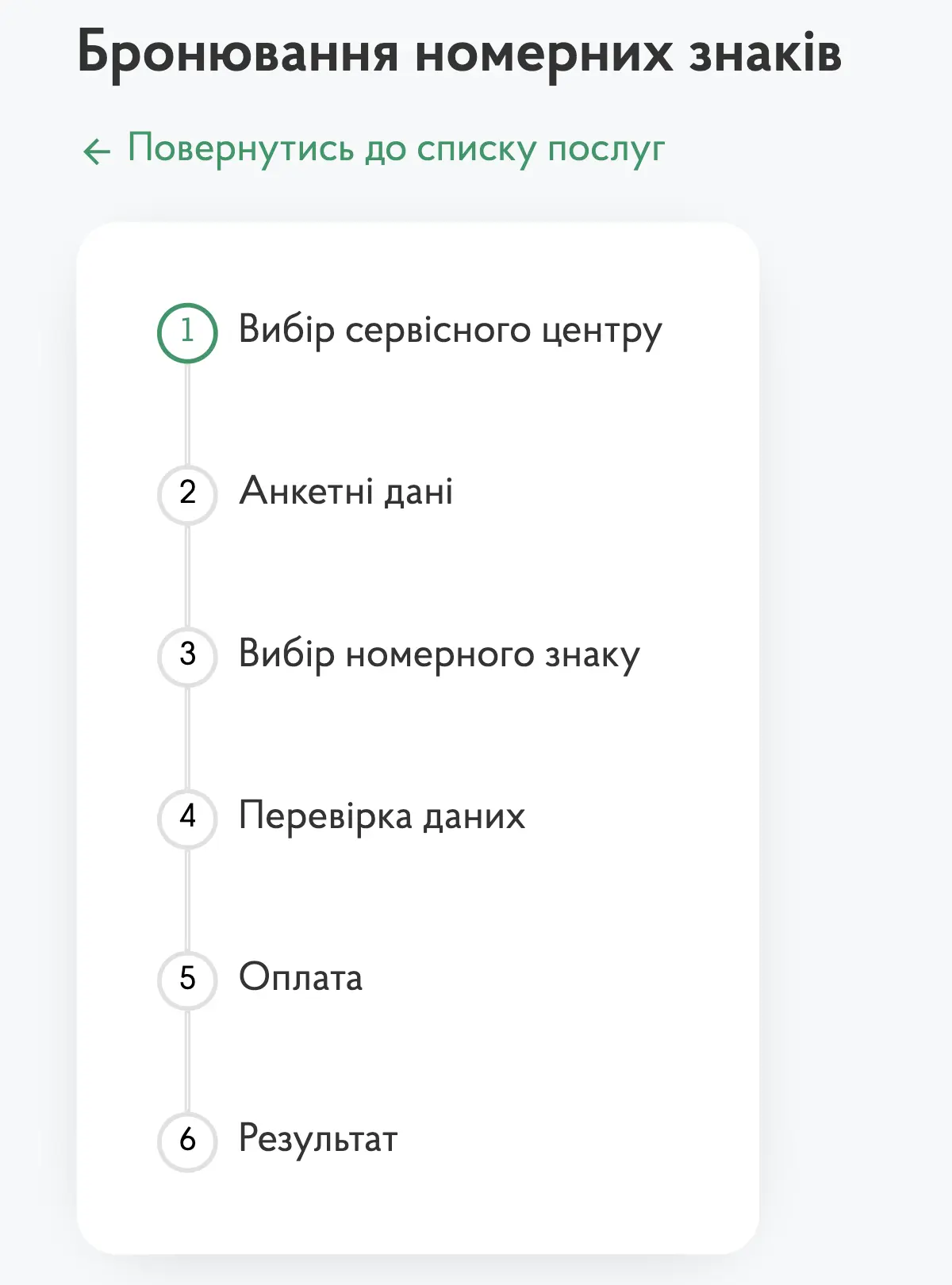The width and height of the screenshot is (952, 1285).
Task: Go to 'Вибір сервісного центру' step label
Action: click(x=450, y=331)
